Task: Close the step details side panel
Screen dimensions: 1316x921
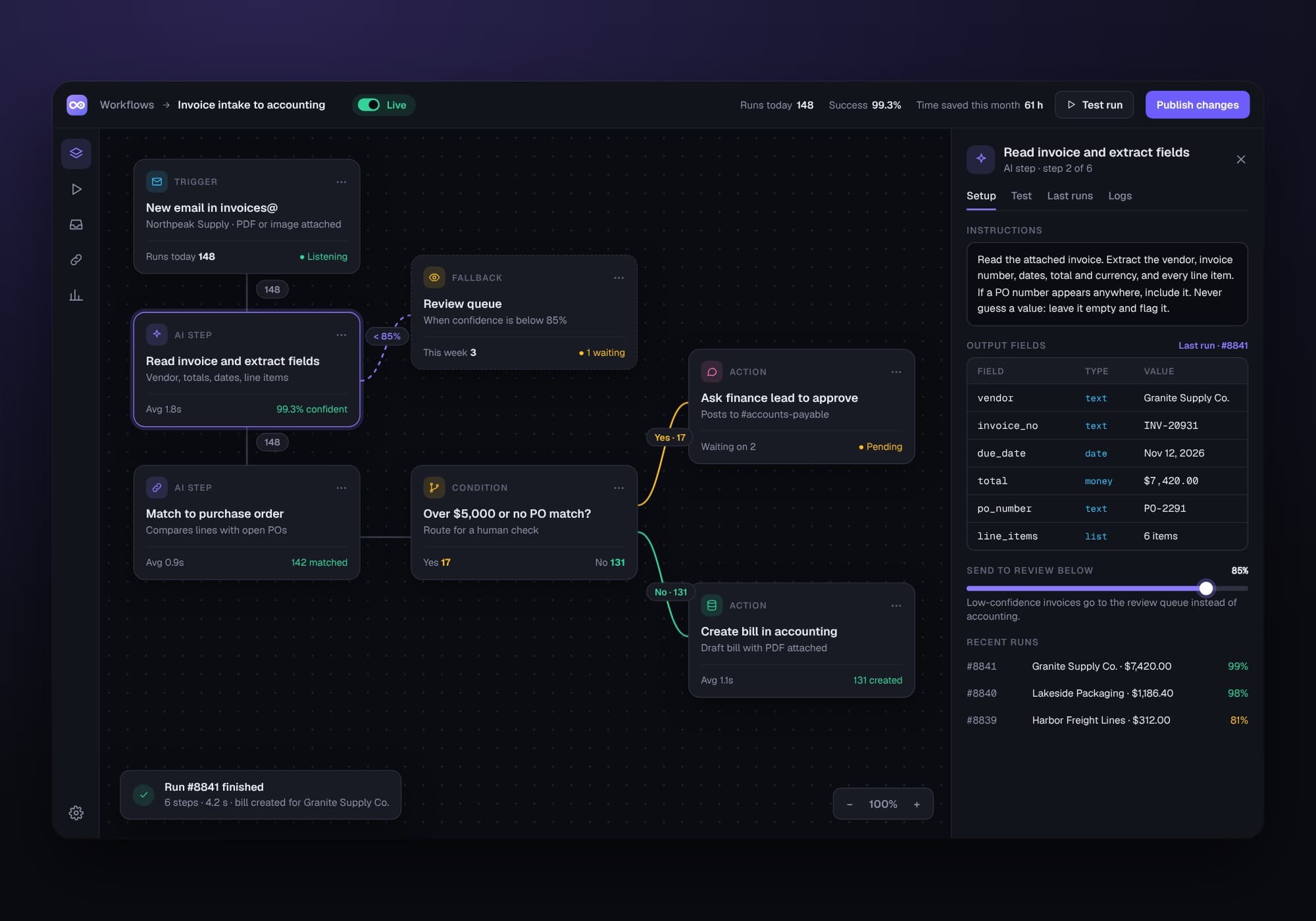Action: click(x=1241, y=160)
